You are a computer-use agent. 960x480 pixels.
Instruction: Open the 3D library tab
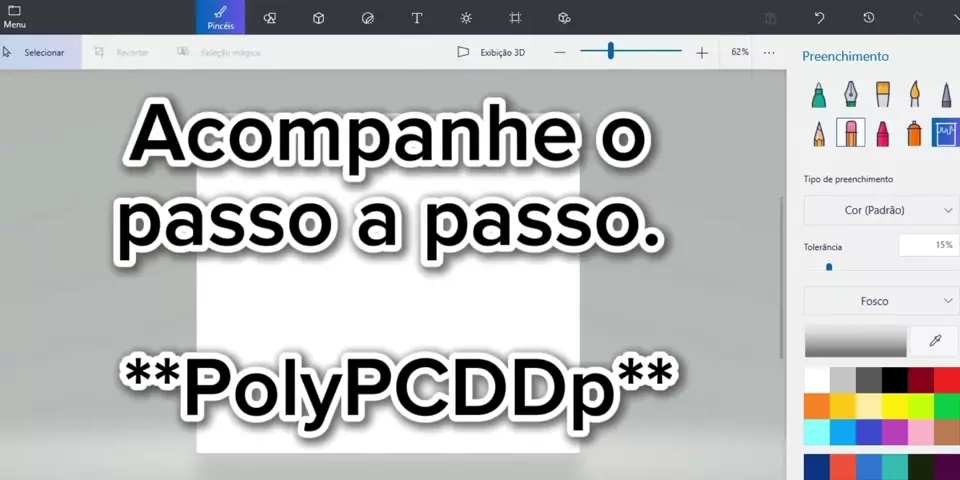[x=564, y=18]
